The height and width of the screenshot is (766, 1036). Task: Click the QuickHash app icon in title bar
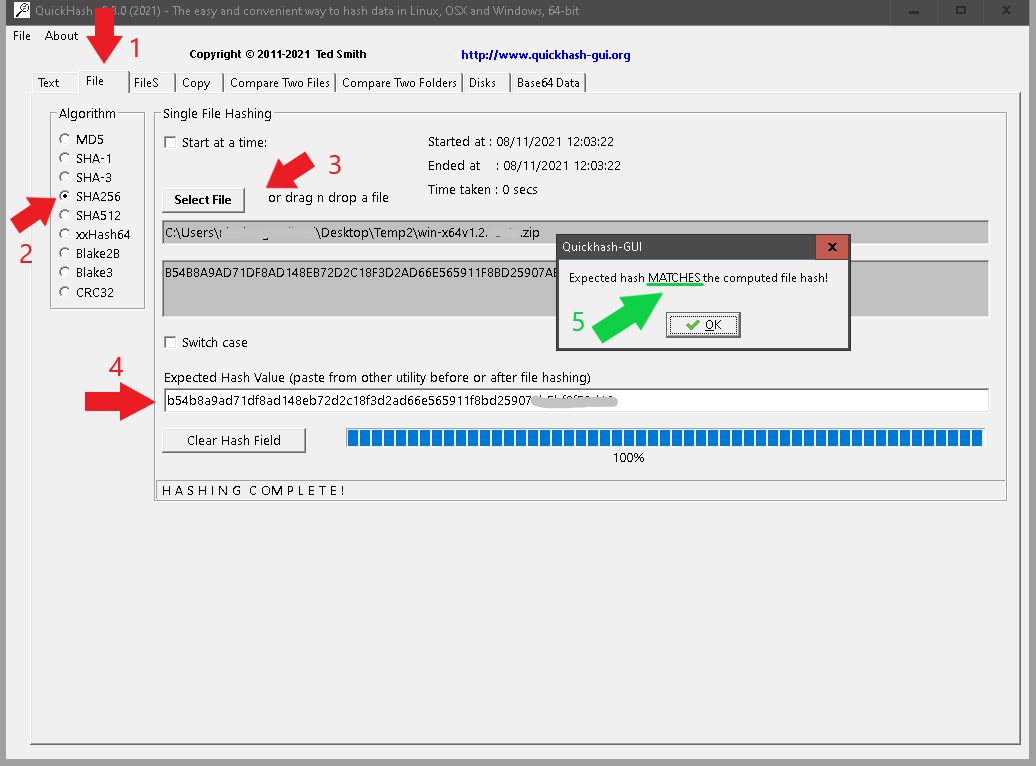coord(22,10)
